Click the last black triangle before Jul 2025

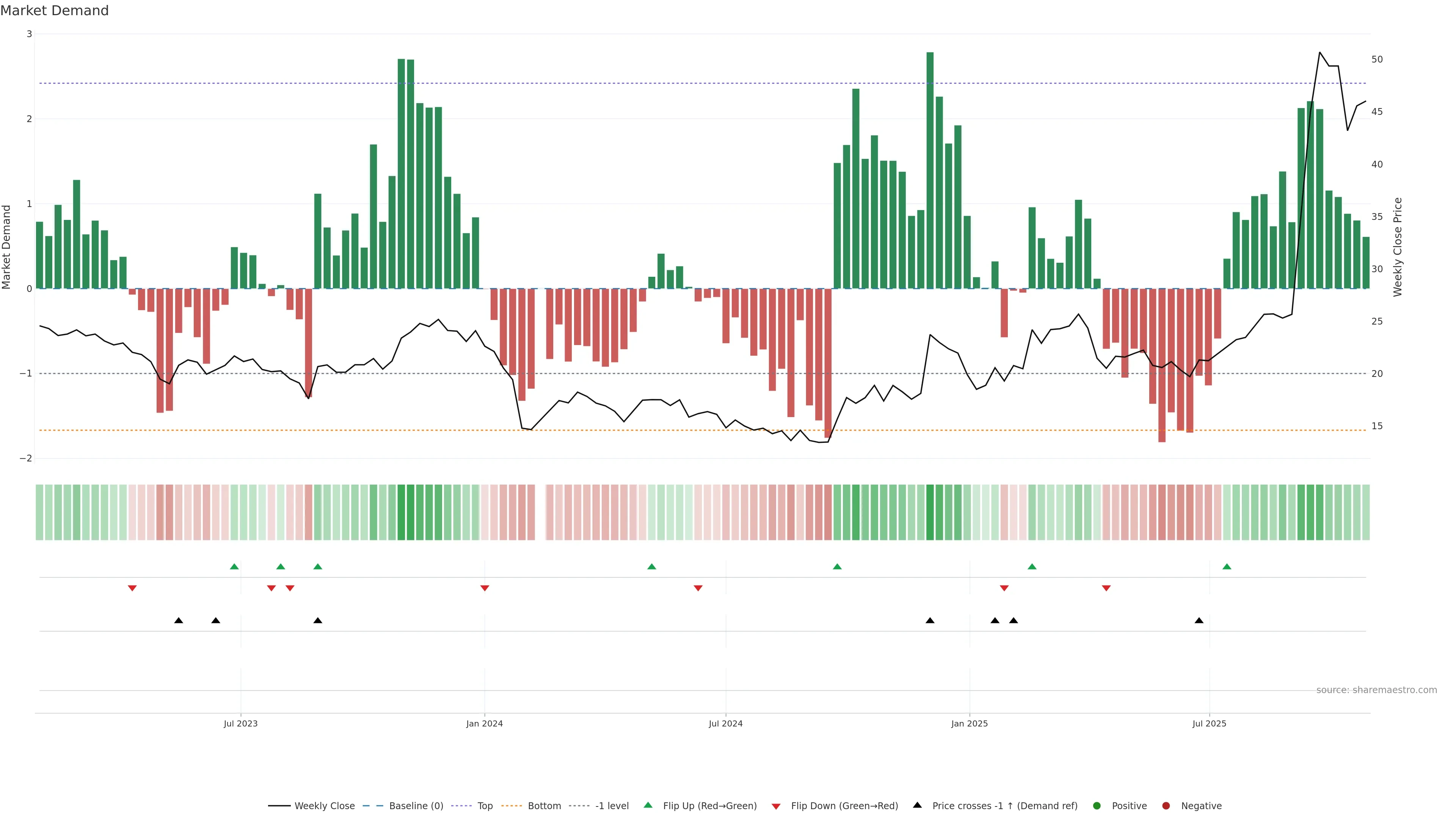pyautogui.click(x=1199, y=621)
